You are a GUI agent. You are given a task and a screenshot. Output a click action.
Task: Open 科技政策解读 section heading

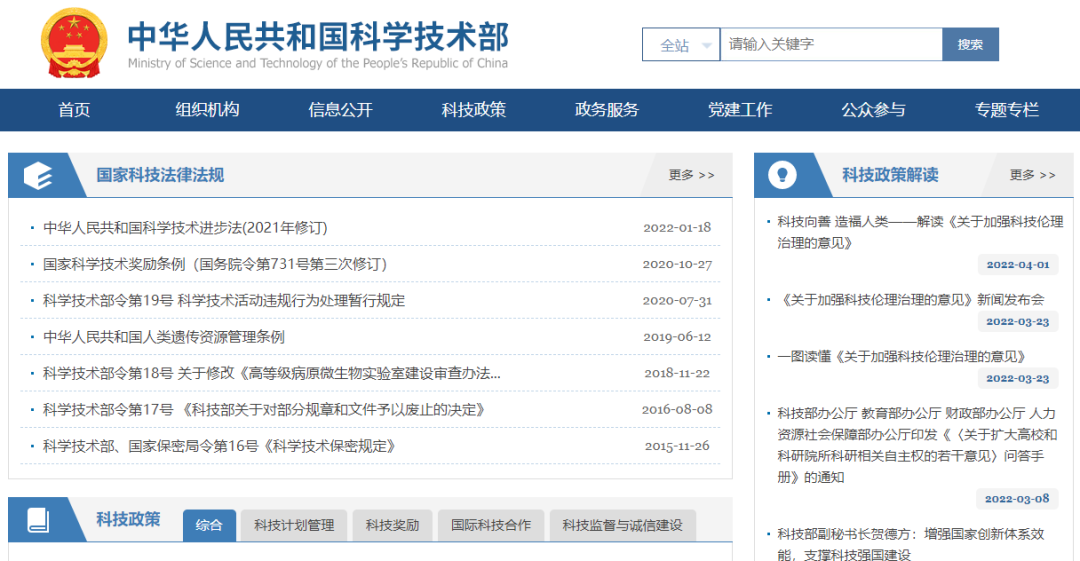pos(890,175)
